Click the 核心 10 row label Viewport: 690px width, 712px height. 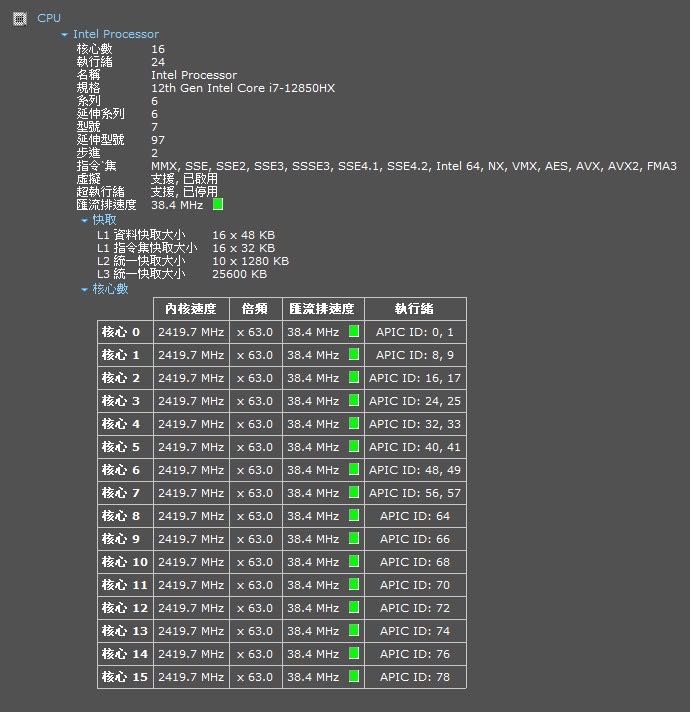click(125, 562)
